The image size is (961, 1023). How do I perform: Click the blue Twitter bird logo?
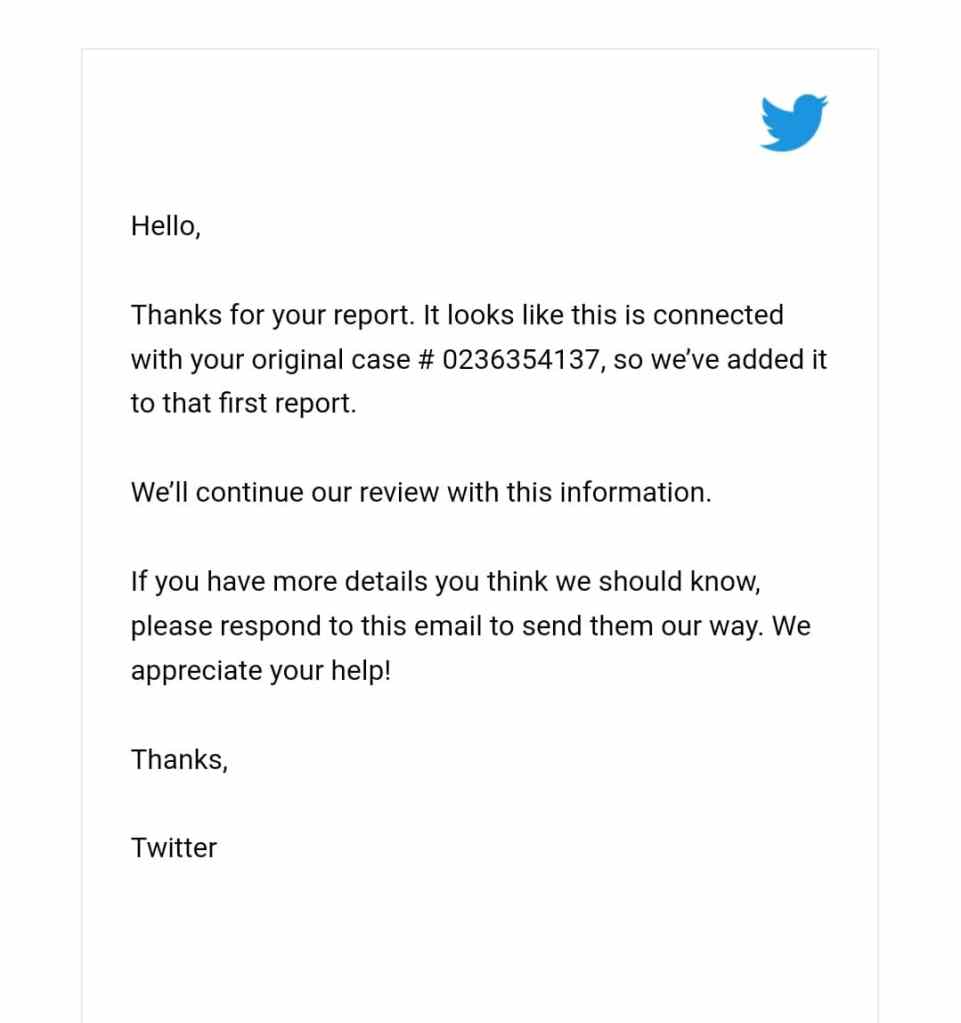tap(794, 123)
